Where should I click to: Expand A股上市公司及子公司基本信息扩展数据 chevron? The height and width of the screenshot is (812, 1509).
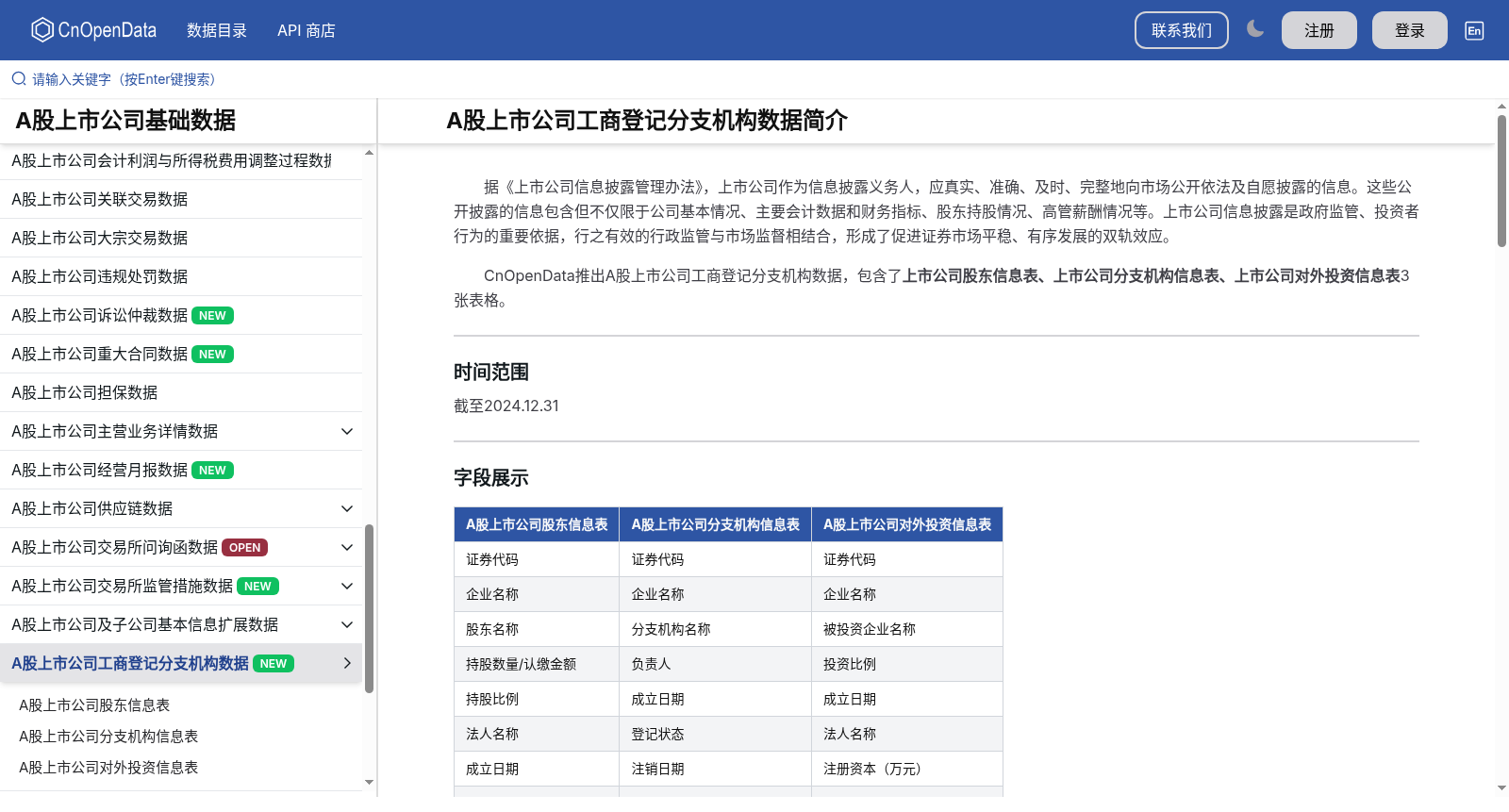pyautogui.click(x=347, y=624)
